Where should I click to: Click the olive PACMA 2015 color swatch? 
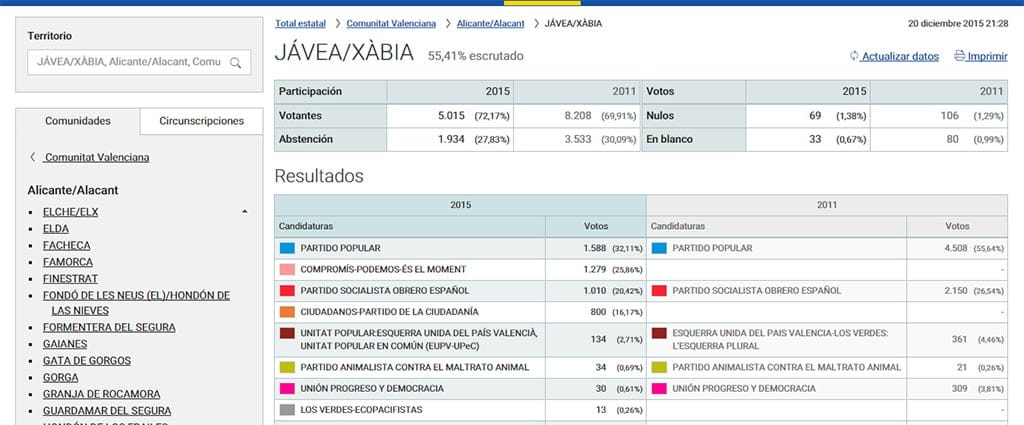287,368
